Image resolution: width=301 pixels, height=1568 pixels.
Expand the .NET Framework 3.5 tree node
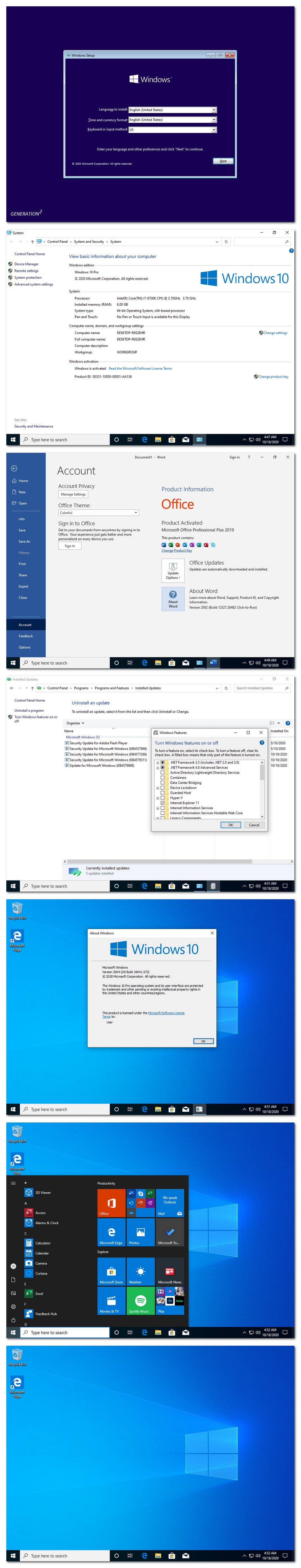[x=157, y=762]
